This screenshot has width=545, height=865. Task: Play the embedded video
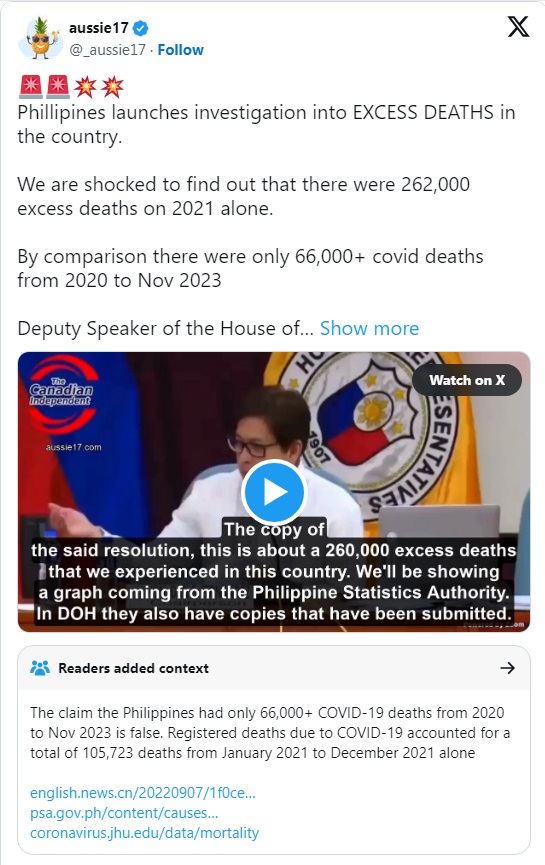pyautogui.click(x=274, y=492)
